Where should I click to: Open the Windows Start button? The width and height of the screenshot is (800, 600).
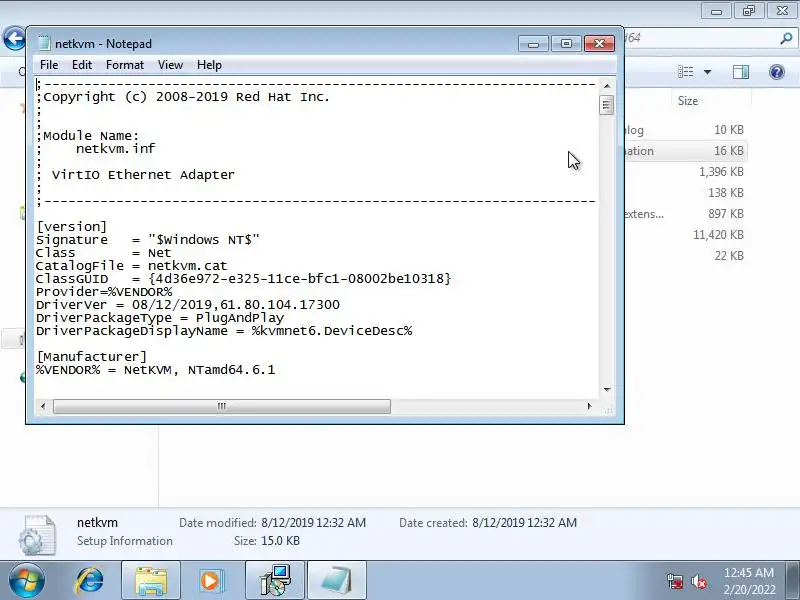pos(27,581)
